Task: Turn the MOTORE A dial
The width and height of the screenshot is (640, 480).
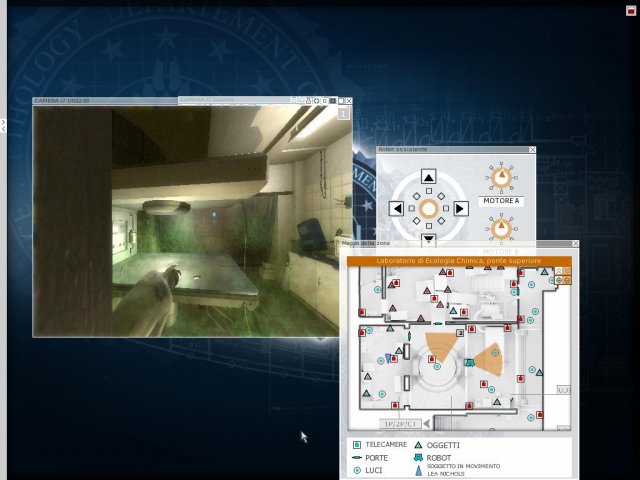Action: pos(501,179)
